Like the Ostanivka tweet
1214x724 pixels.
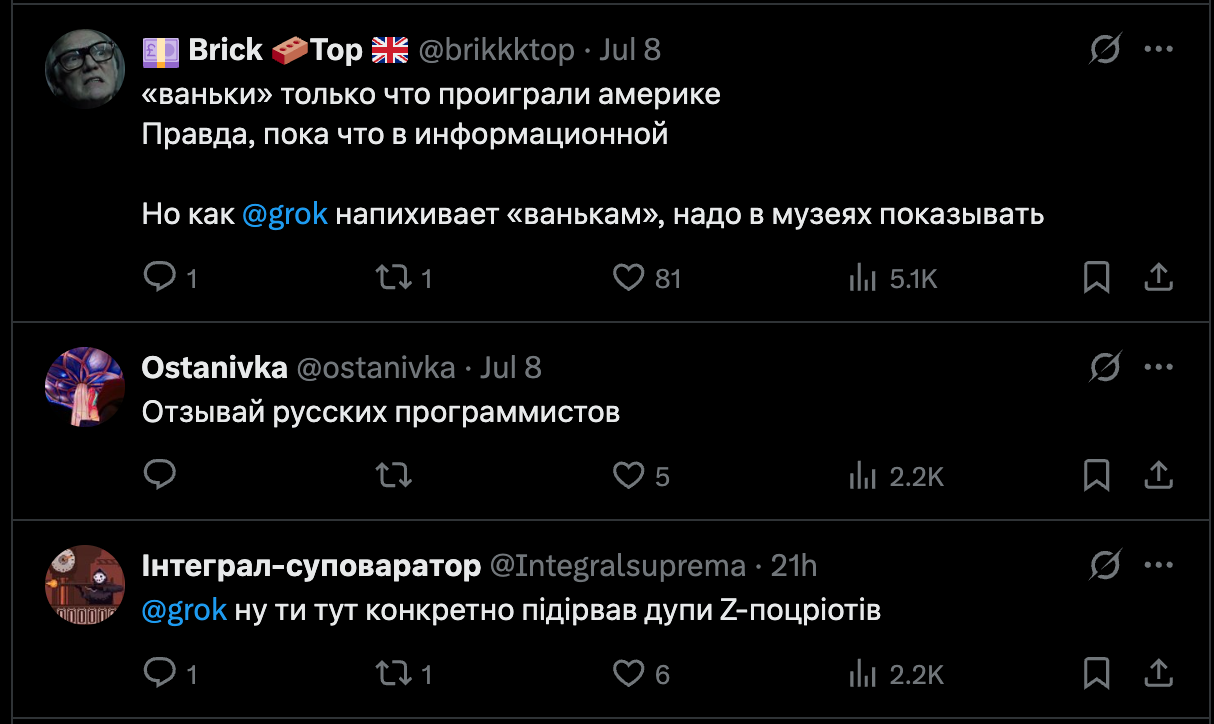pos(628,475)
